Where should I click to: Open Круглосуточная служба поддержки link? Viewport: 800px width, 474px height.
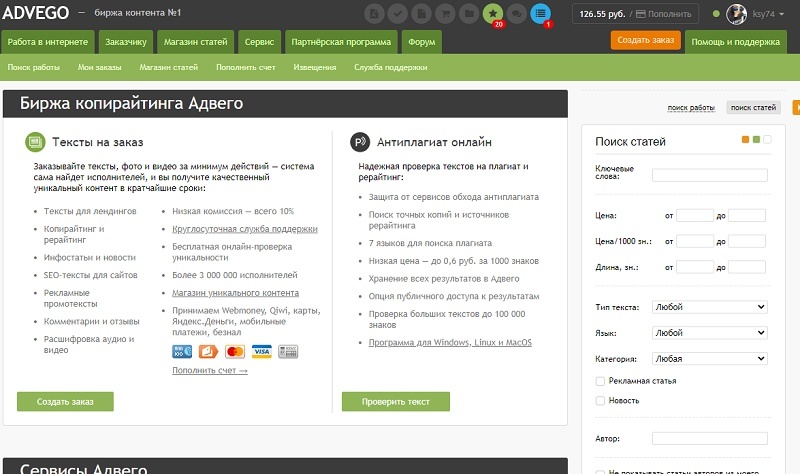click(x=245, y=229)
